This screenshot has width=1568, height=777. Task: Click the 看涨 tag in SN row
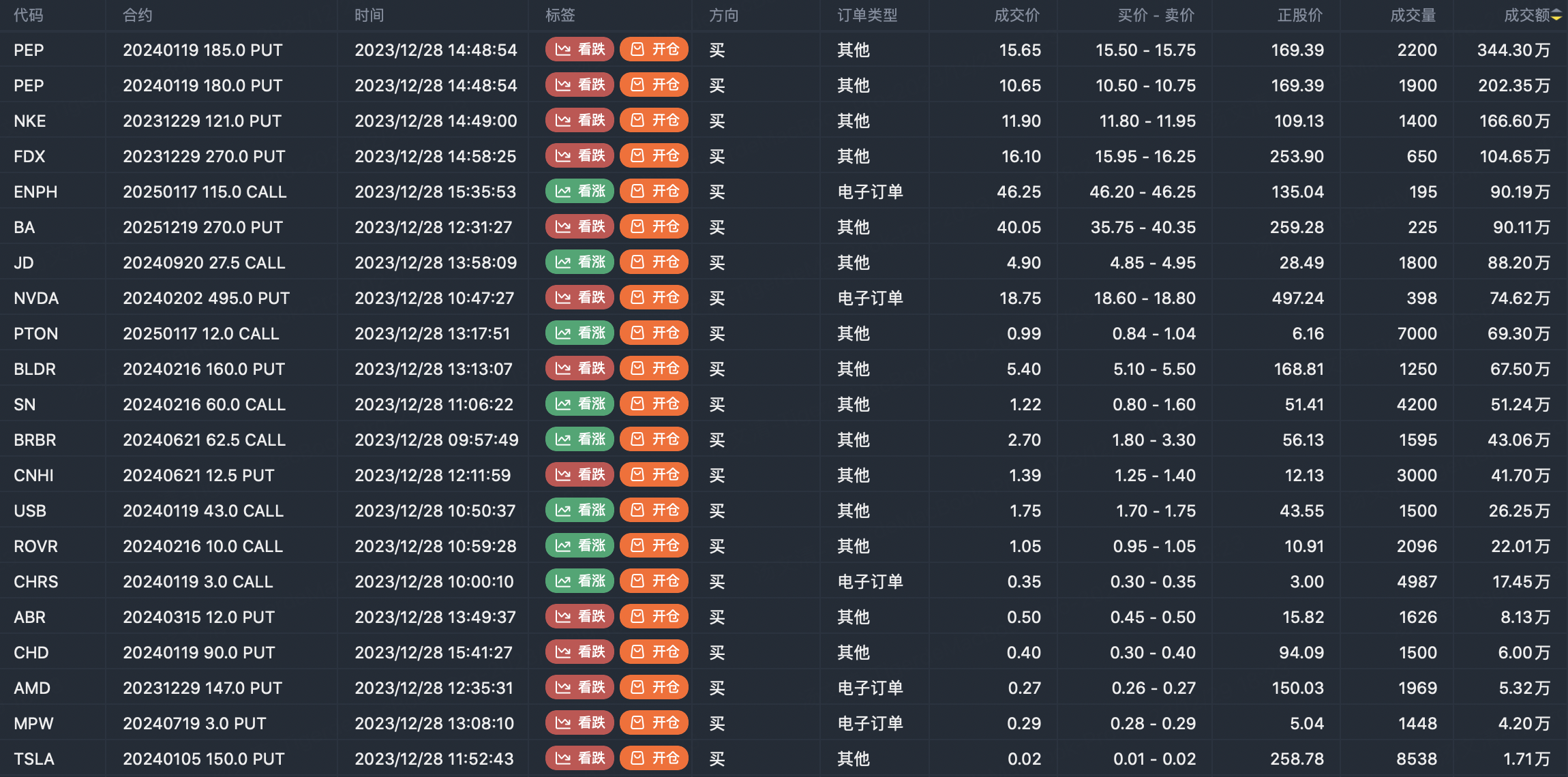(x=579, y=404)
